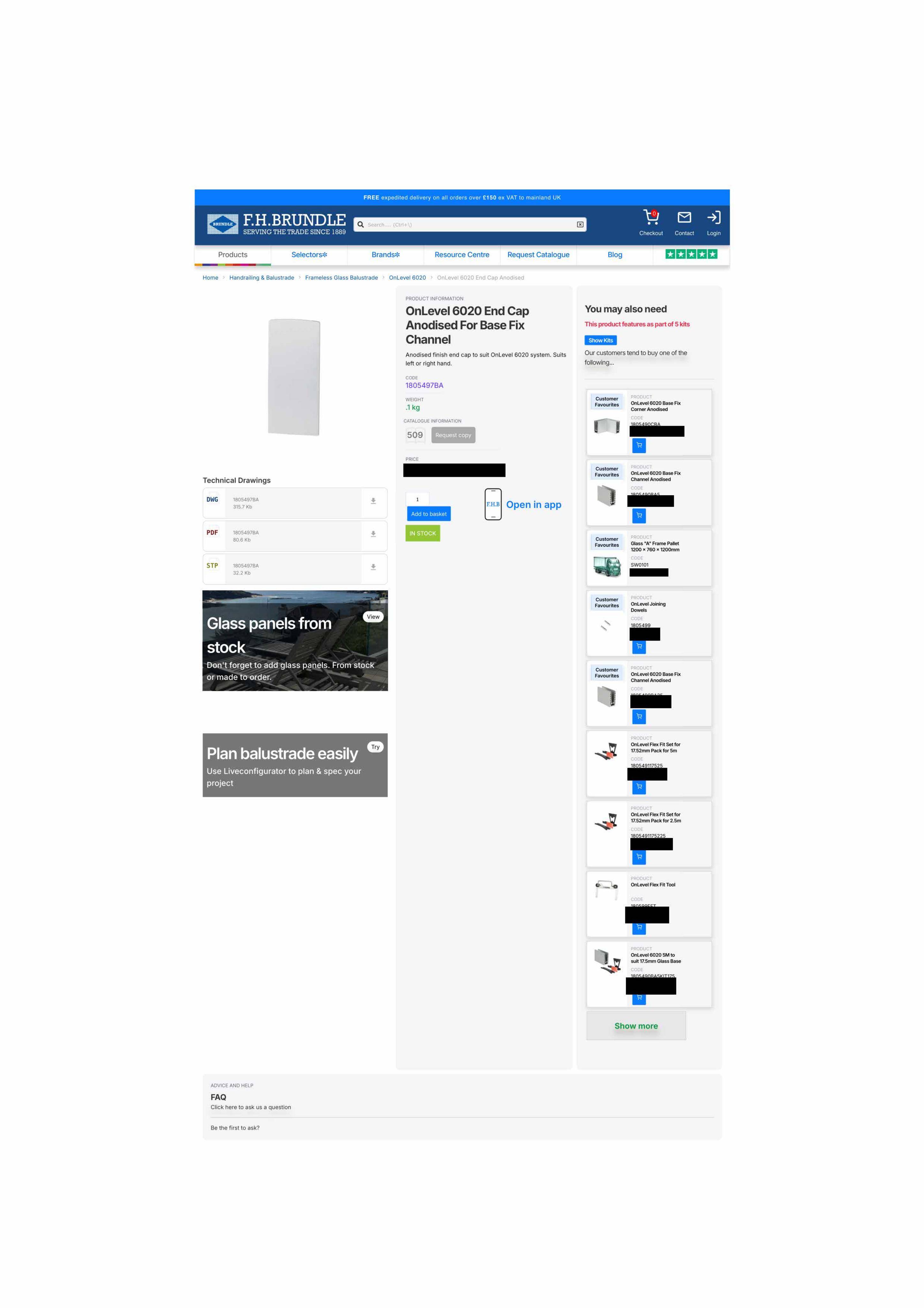The image size is (924, 1308).
Task: Open Frameless Glass Balustrade breadcrumb
Action: 341,278
